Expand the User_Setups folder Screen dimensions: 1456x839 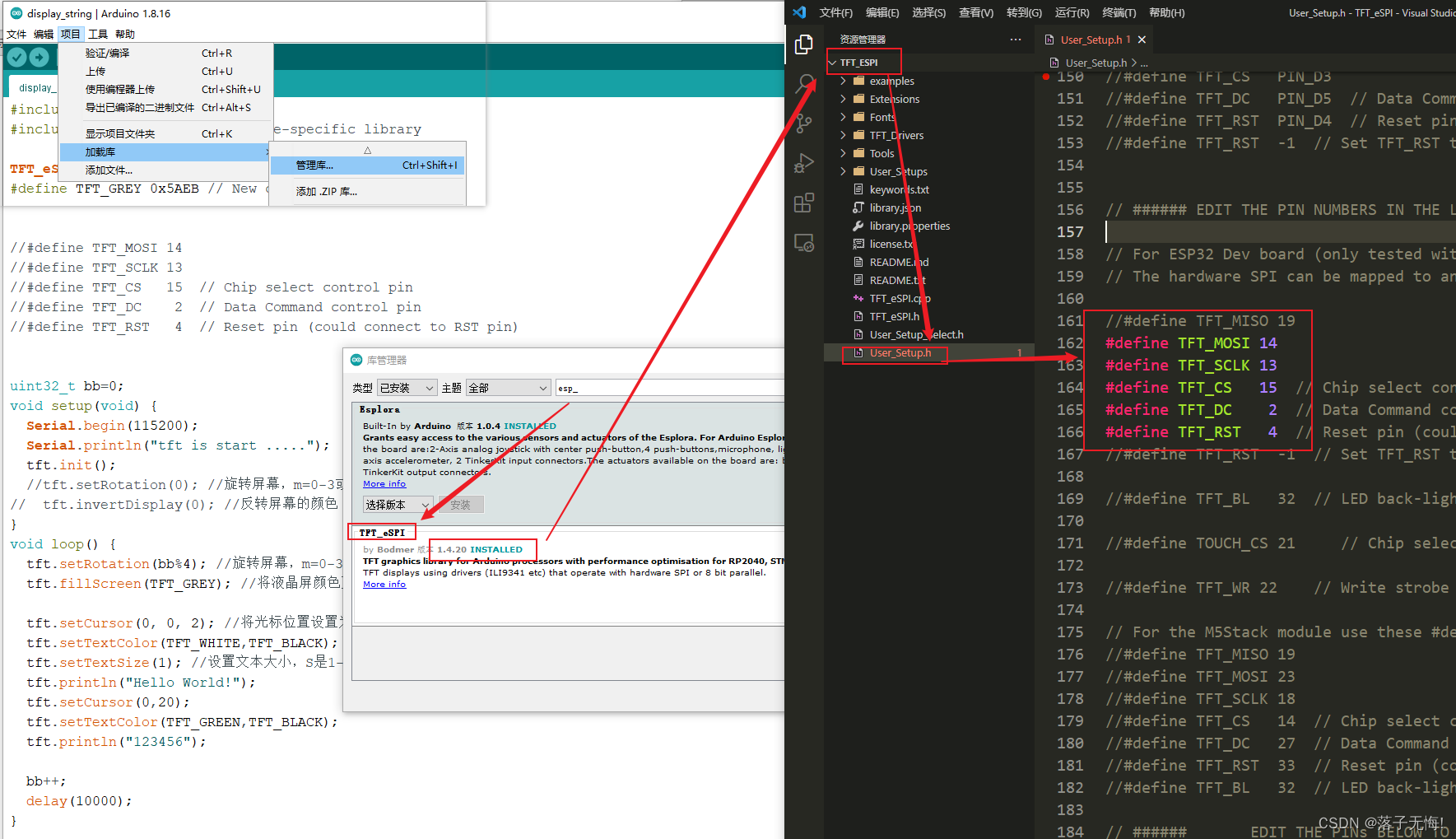(843, 171)
